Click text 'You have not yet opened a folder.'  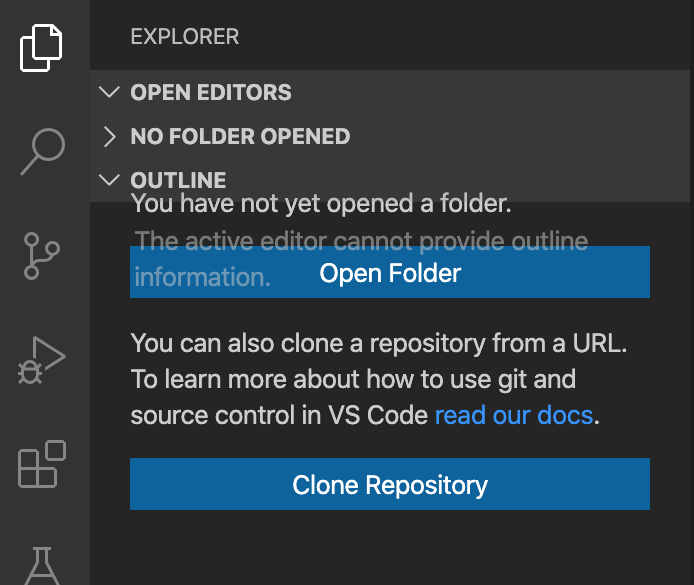point(321,204)
